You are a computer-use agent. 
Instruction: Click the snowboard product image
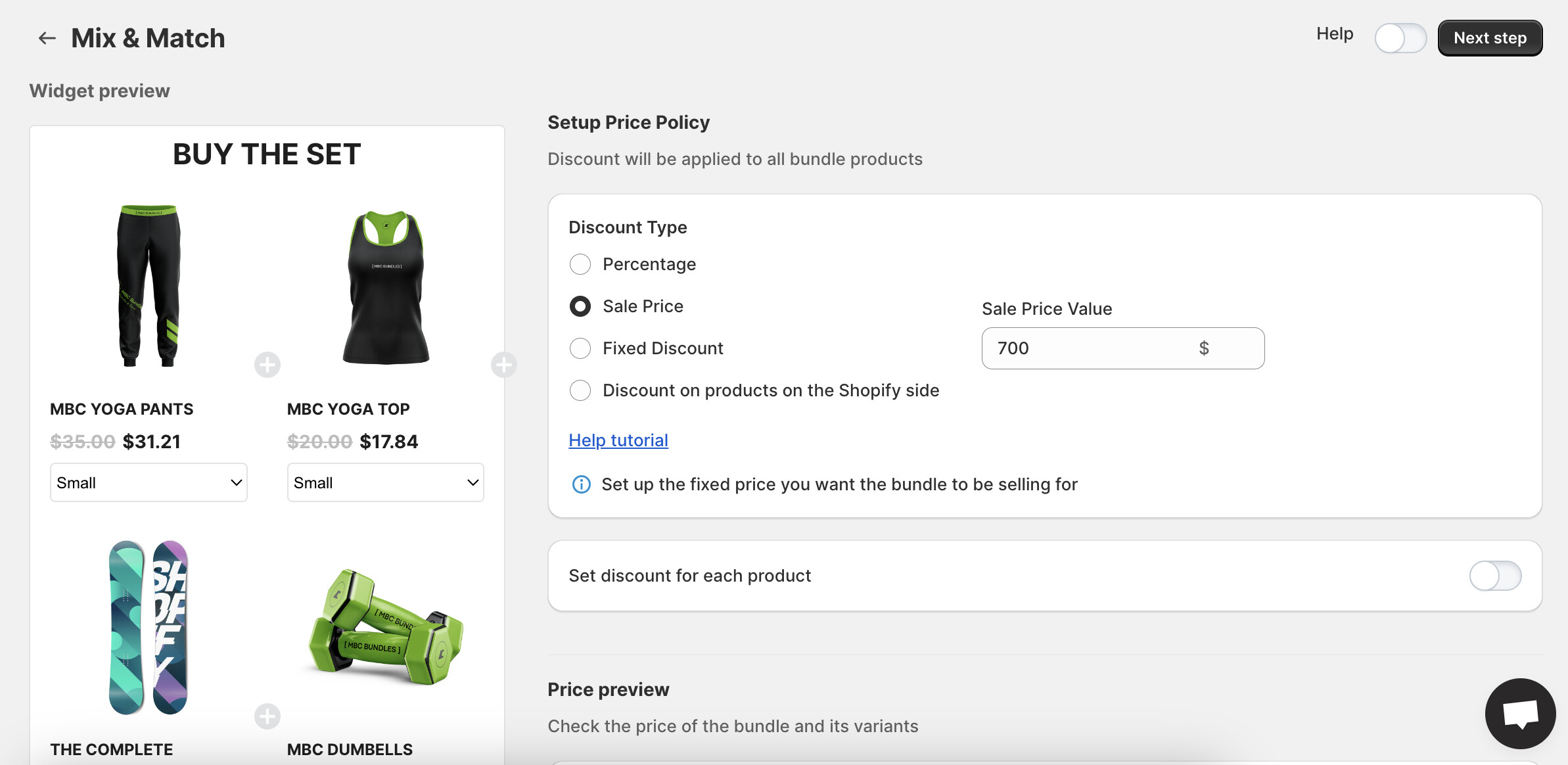coord(149,628)
